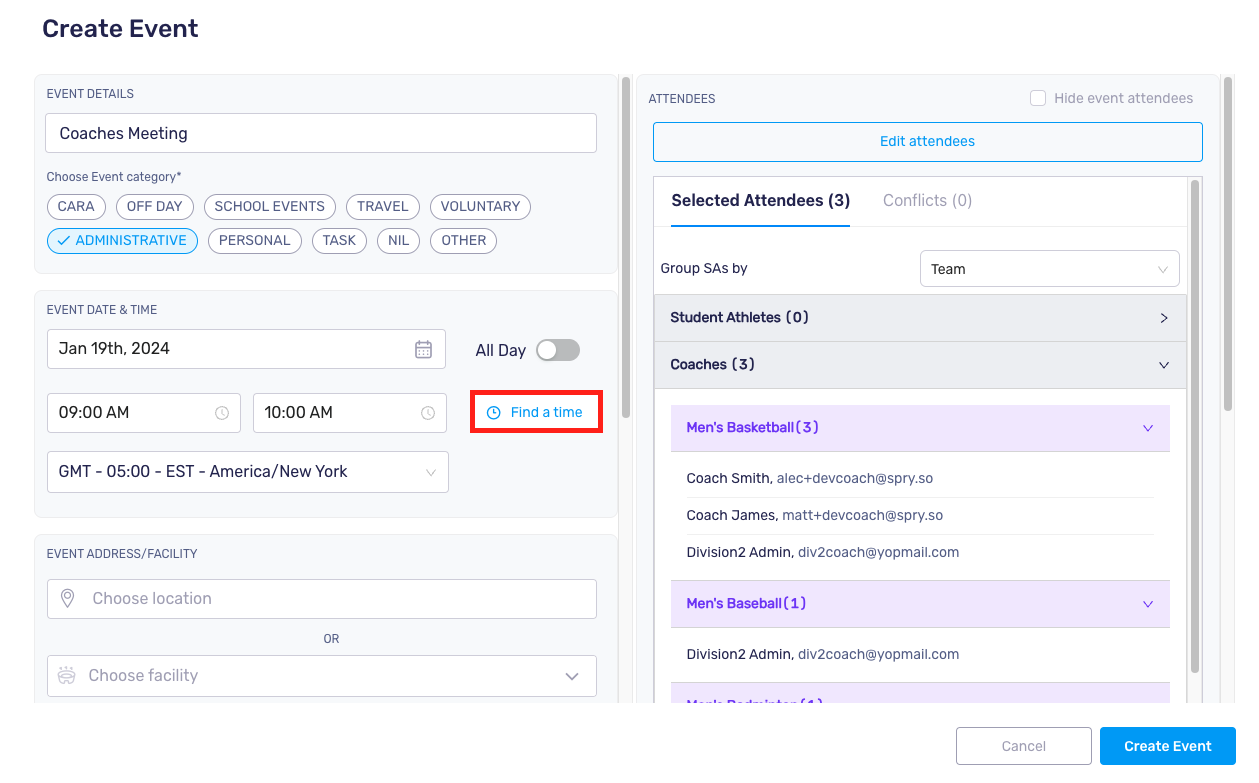
Task: Click the Cancel button
Action: tap(1024, 746)
